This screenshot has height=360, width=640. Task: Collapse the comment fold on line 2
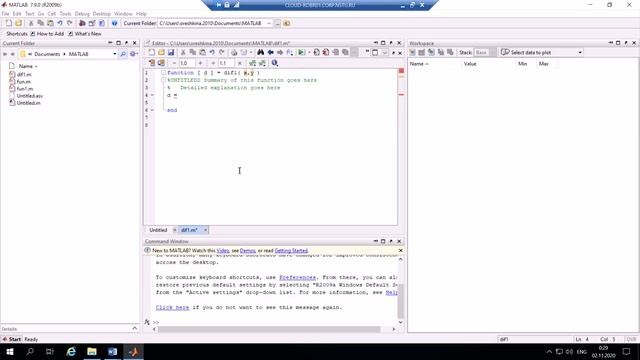(163, 80)
